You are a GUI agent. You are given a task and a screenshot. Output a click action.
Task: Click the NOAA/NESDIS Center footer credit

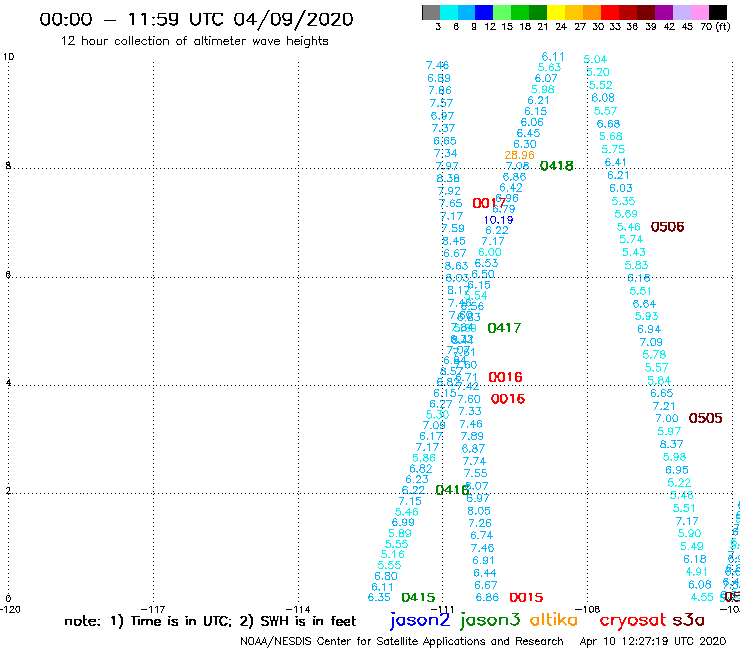point(402,641)
